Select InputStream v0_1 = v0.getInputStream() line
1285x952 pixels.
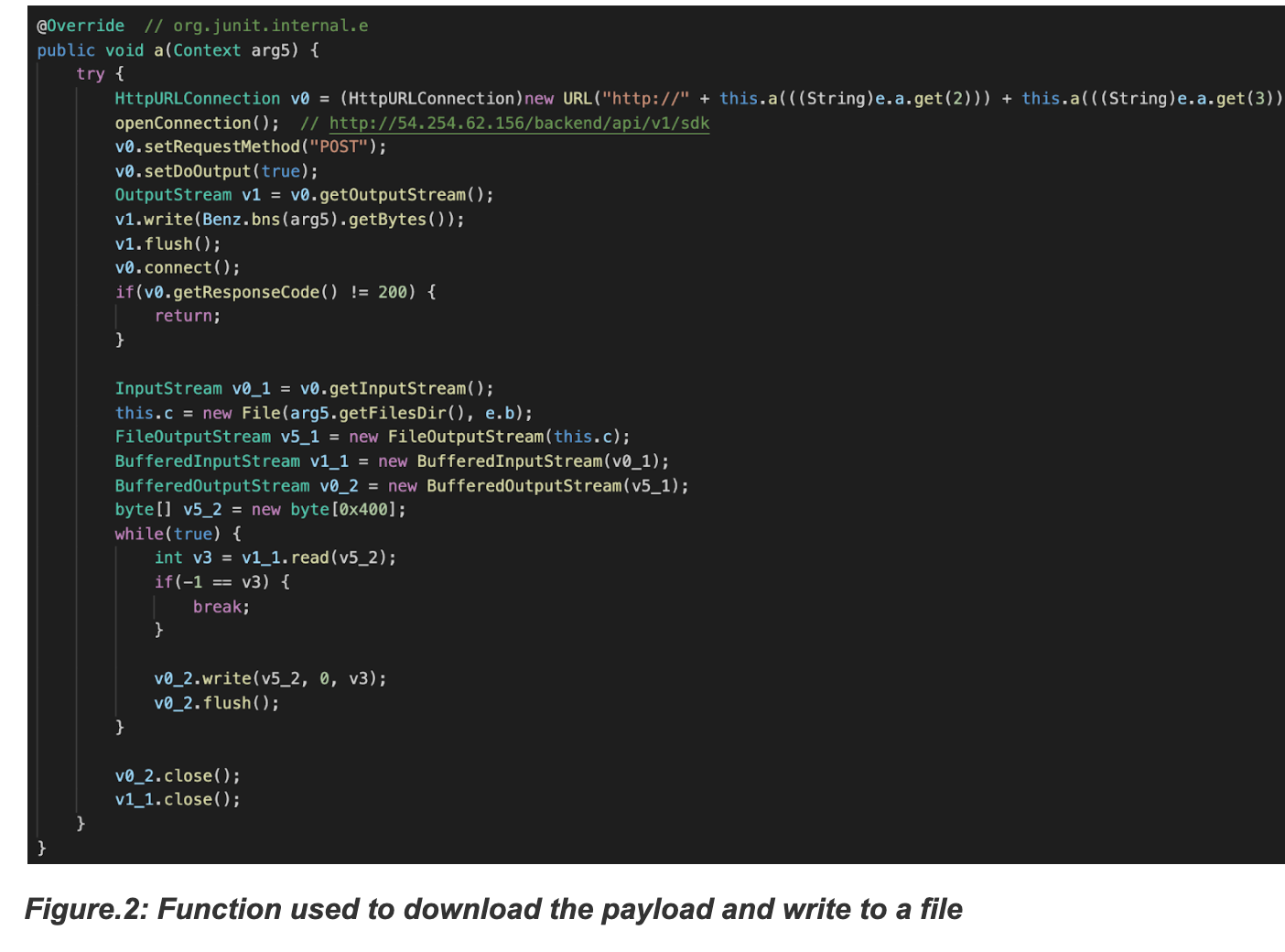[x=304, y=389]
